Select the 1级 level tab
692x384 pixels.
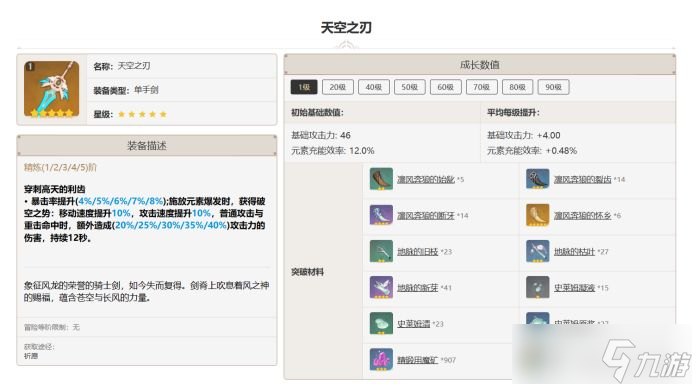click(x=304, y=87)
